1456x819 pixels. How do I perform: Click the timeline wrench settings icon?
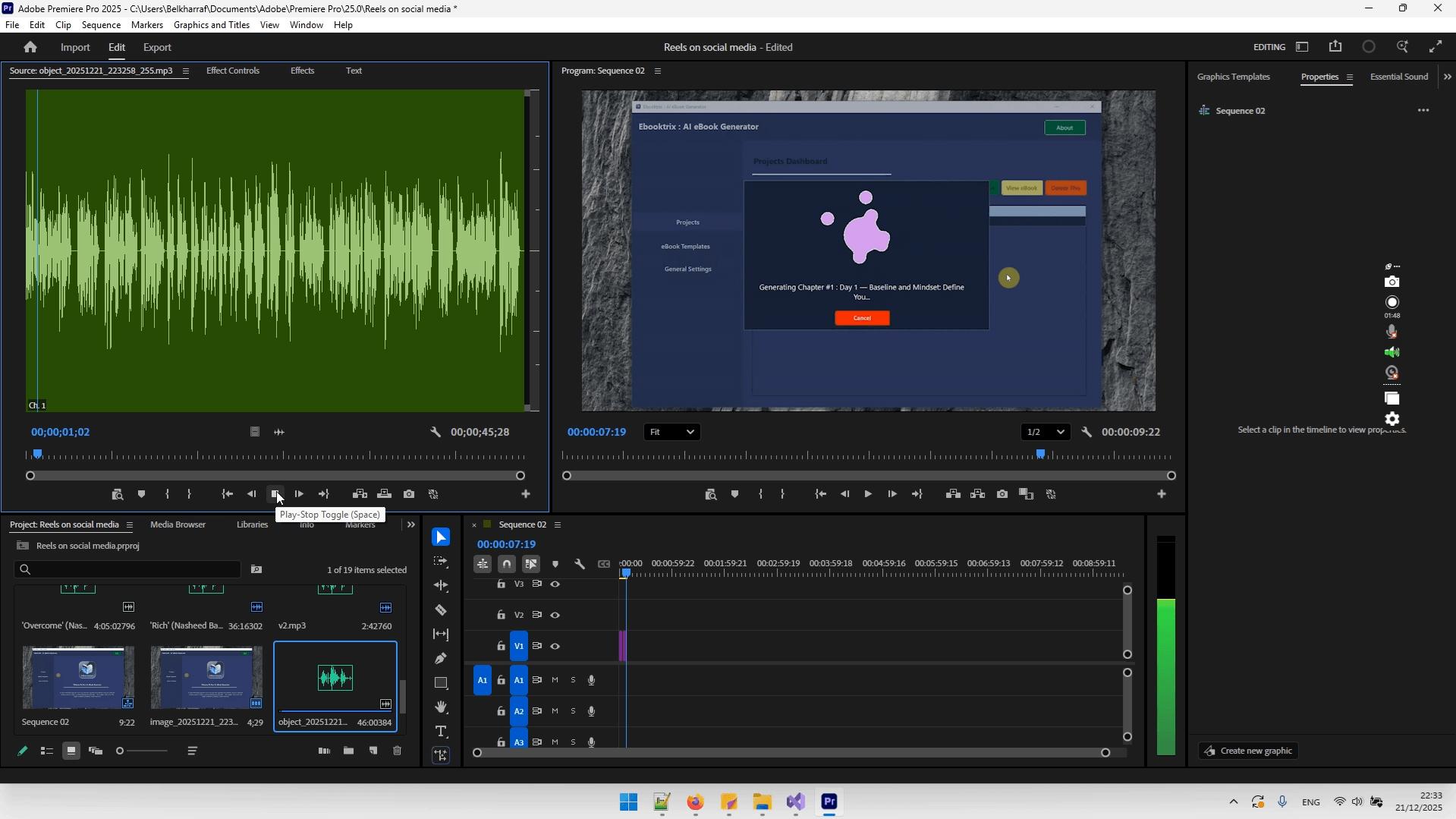click(580, 564)
